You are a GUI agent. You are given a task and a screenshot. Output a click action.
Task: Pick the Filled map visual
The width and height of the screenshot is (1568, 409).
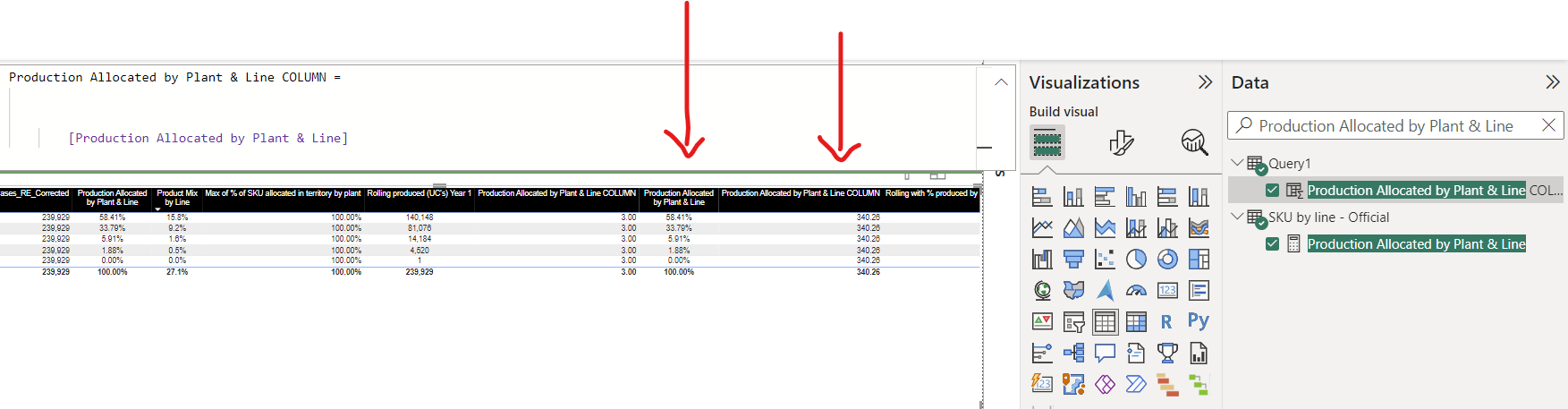(1073, 290)
